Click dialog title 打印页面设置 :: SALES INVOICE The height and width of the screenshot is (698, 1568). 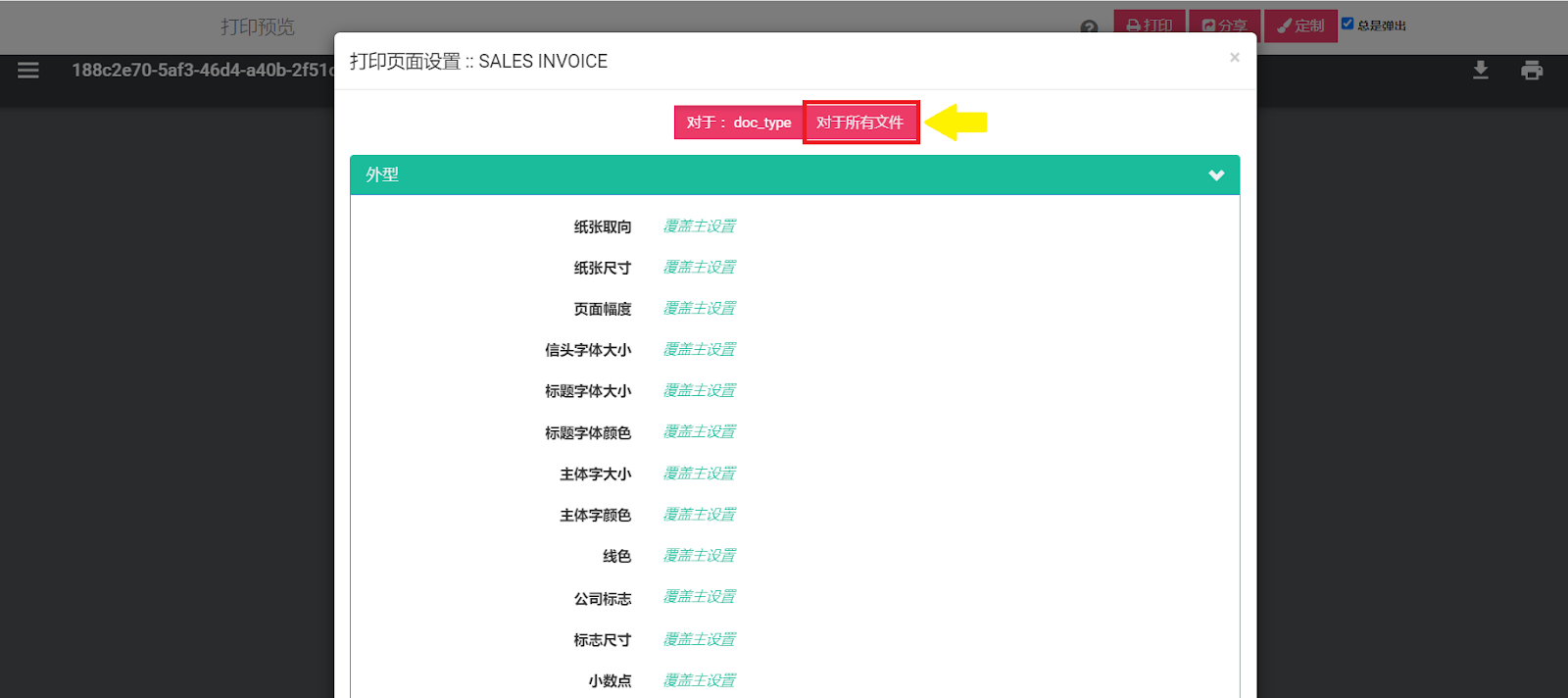478,61
